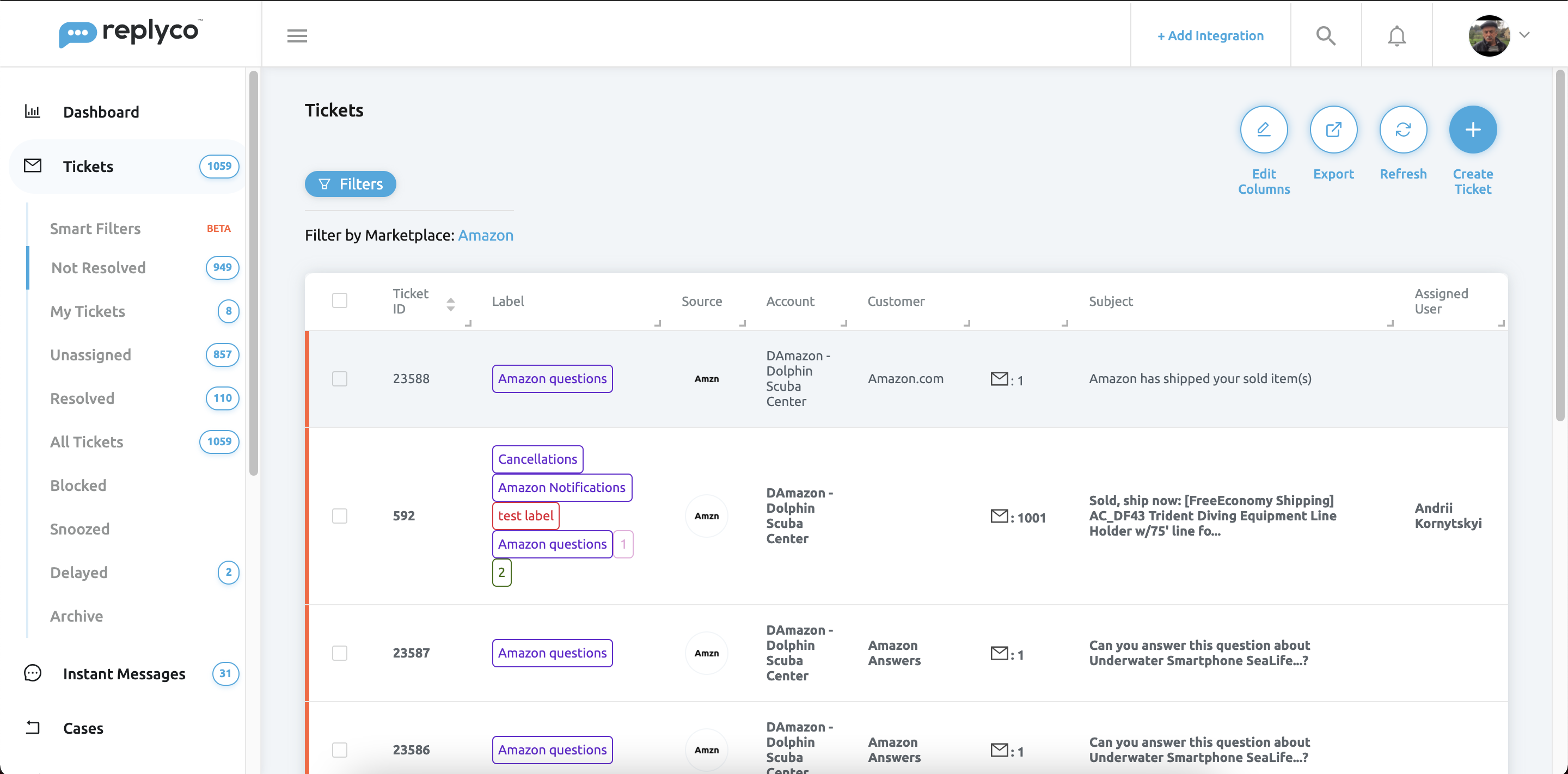Image resolution: width=1568 pixels, height=774 pixels.
Task: Click the sidebar vertical scrollbar
Action: coord(253,274)
